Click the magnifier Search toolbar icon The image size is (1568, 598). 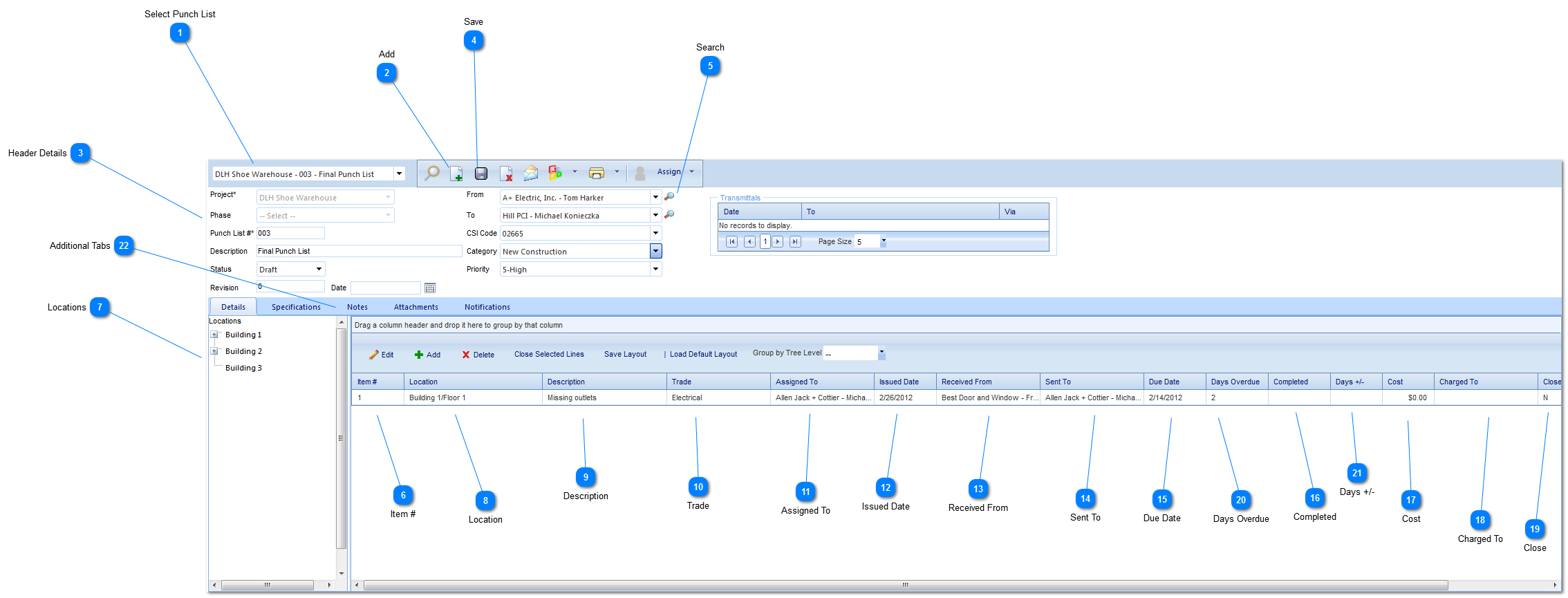coord(432,173)
